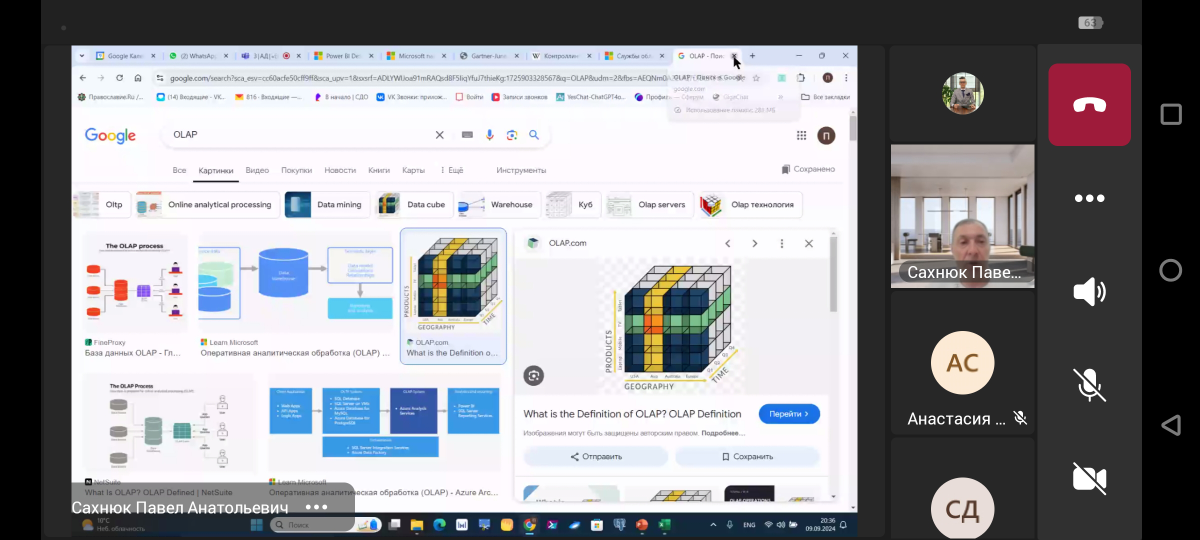This screenshot has height=540, width=1200.
Task: Search inside image with Lens overlay
Action: pos(534,376)
